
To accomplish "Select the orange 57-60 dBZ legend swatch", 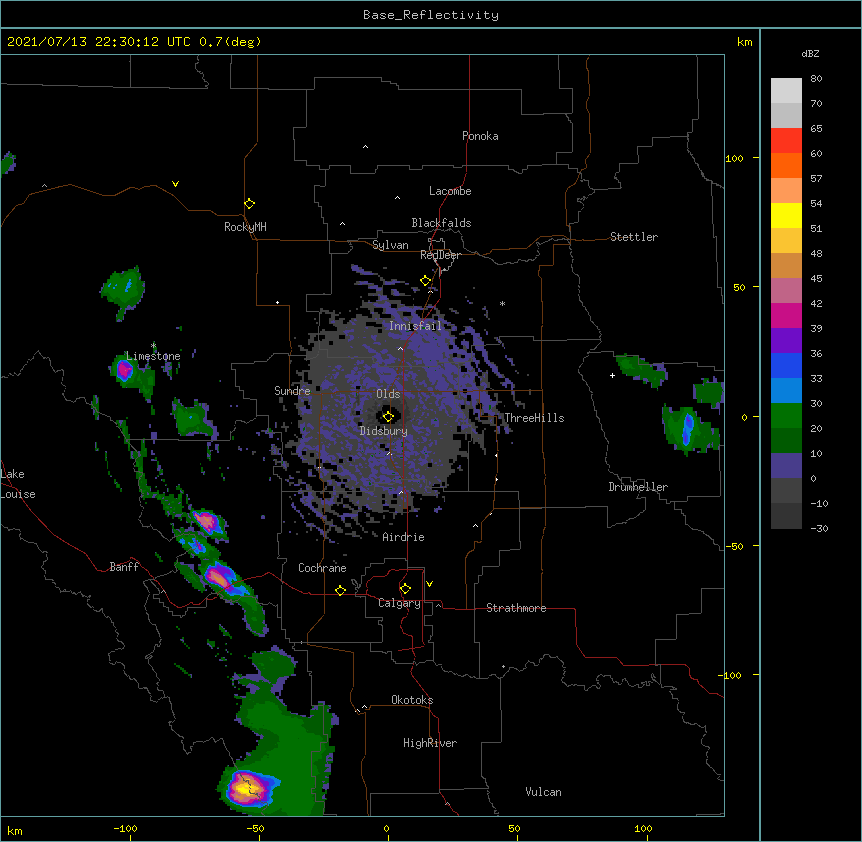I will (786, 165).
